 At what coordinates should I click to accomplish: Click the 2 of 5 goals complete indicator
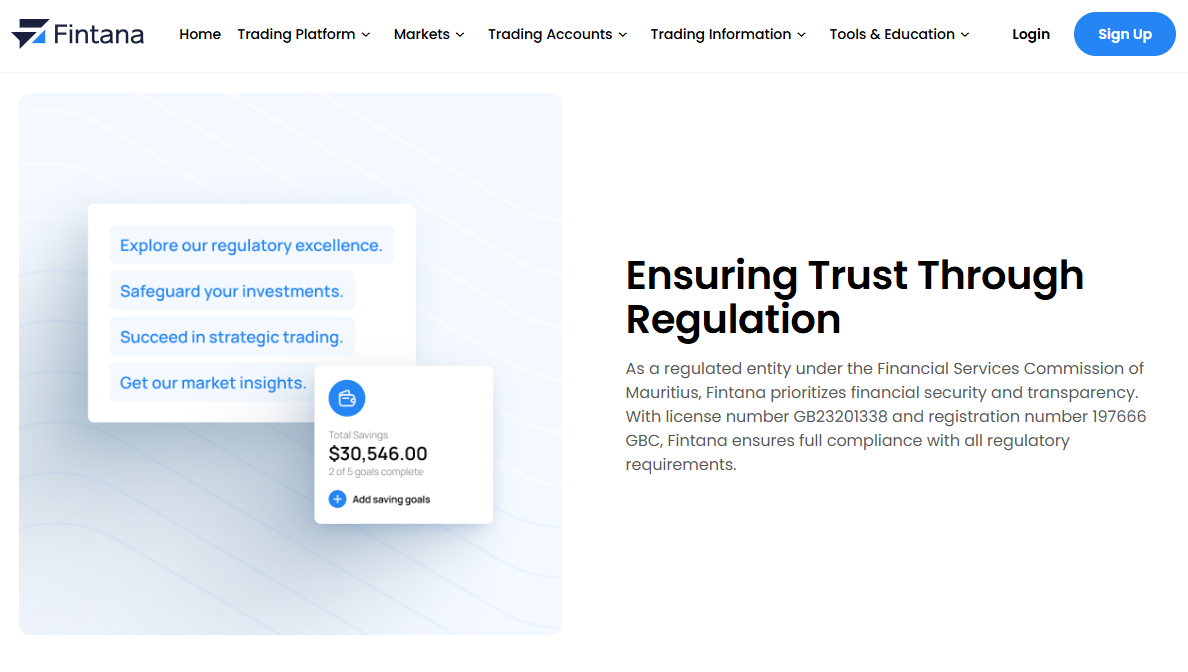coord(379,470)
